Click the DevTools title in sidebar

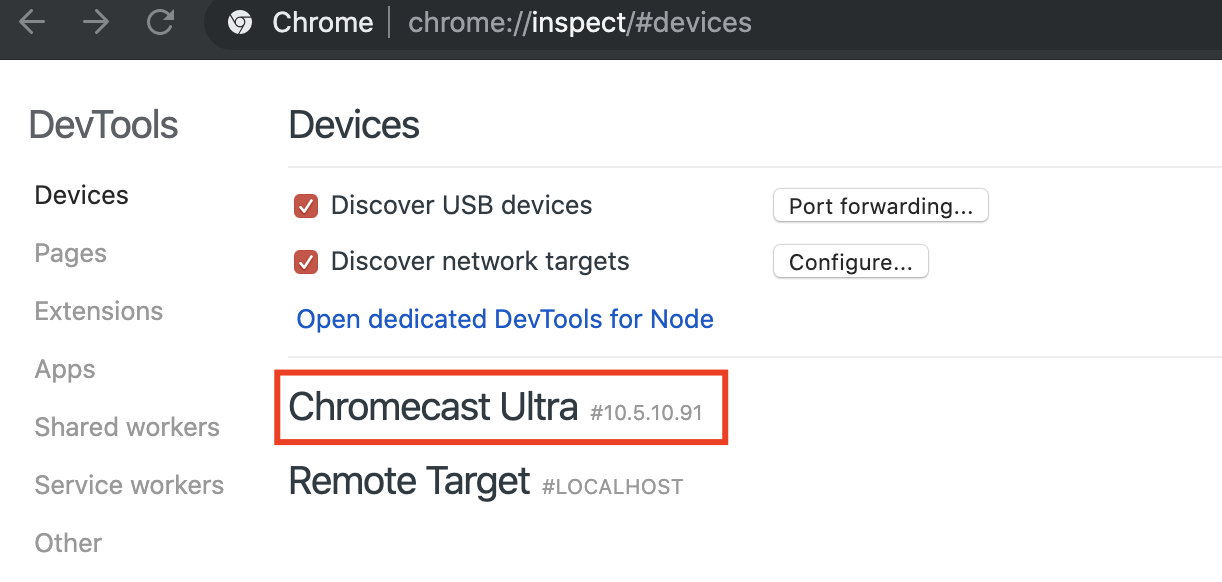tap(103, 125)
